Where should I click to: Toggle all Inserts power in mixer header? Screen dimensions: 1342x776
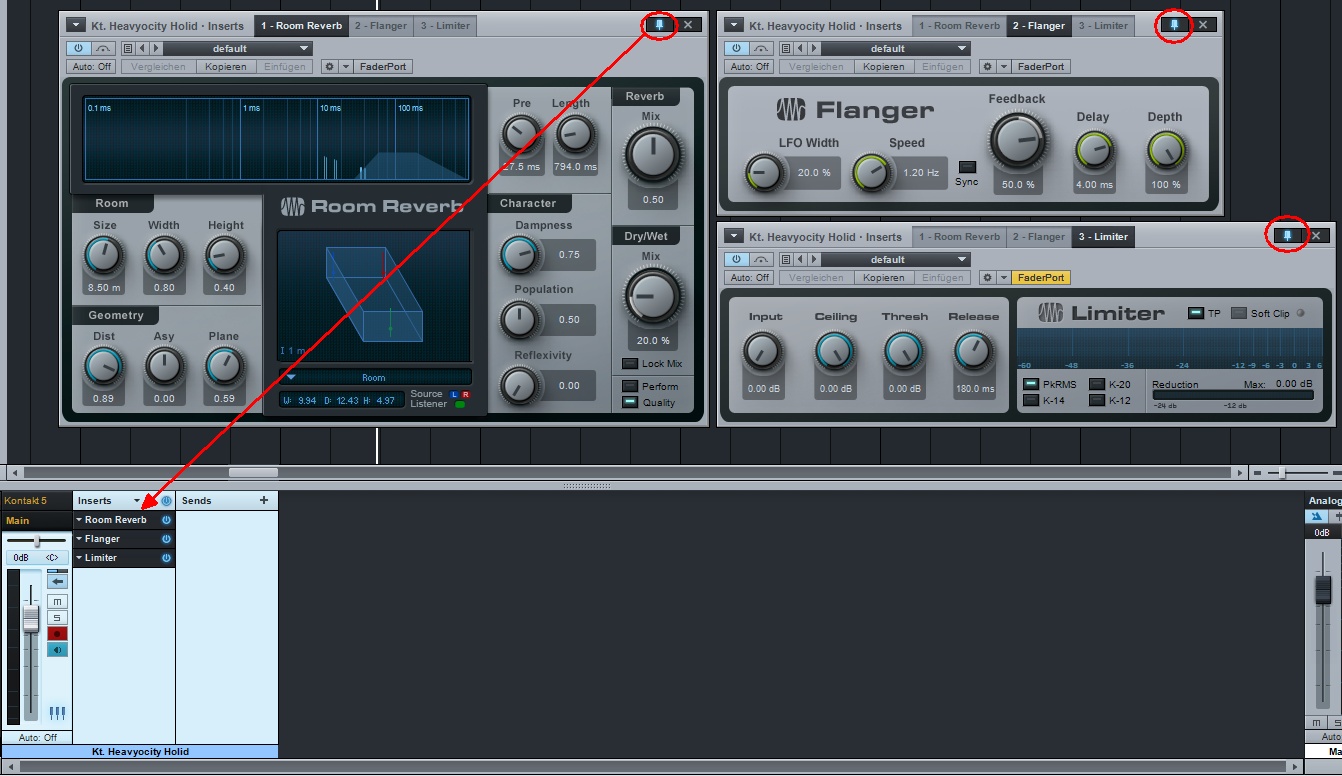pos(166,500)
